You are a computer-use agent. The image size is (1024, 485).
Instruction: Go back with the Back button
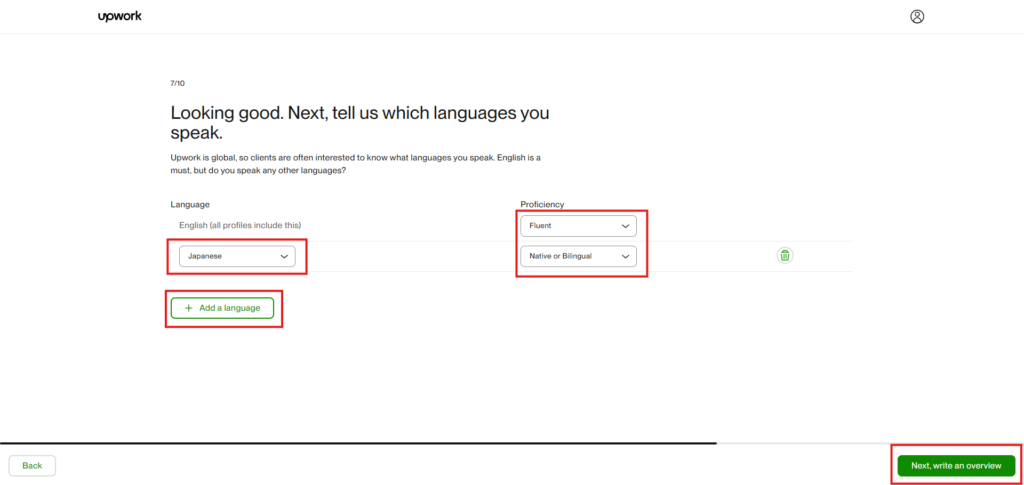tap(32, 466)
